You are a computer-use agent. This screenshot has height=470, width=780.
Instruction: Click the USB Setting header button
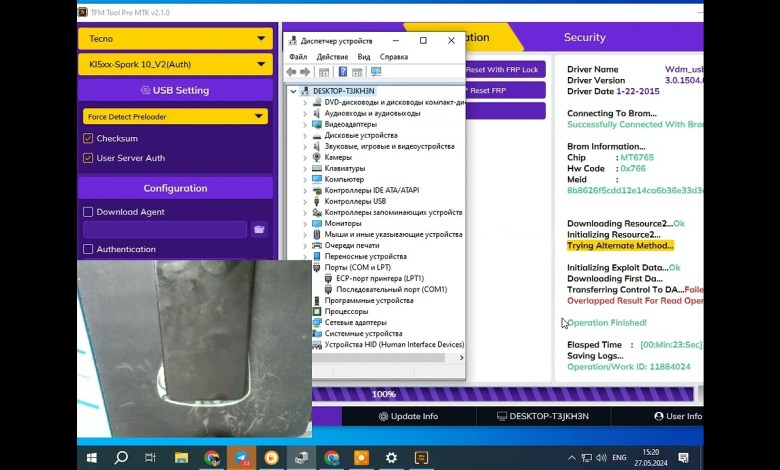(x=175, y=91)
